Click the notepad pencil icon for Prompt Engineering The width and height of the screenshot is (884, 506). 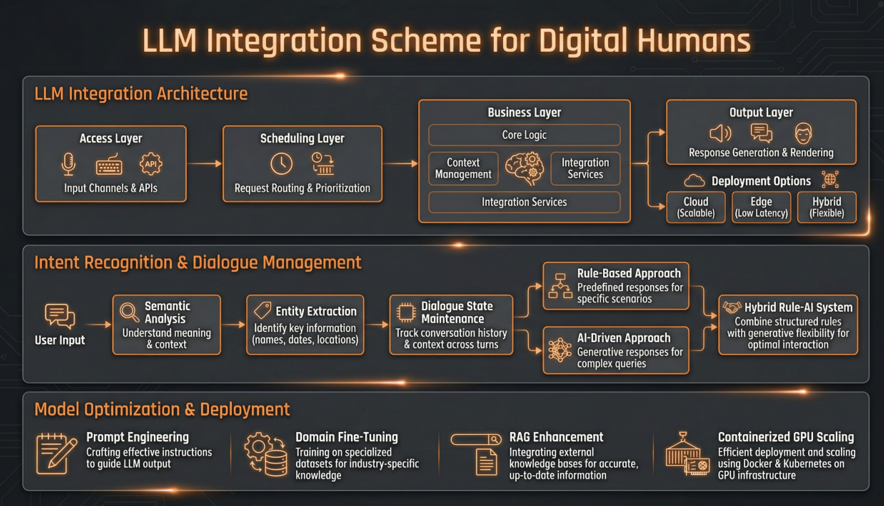(56, 454)
